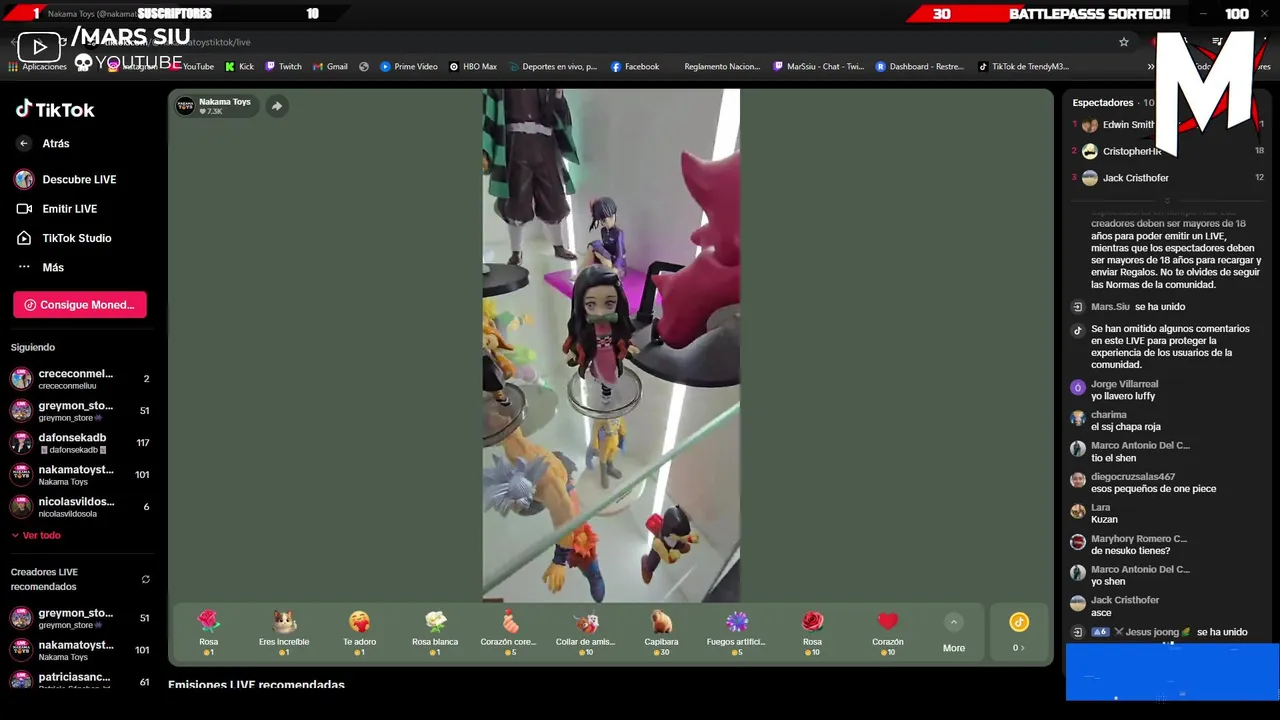Click the Consigue Monedas button
This screenshot has height=720, width=1280.
click(x=80, y=305)
